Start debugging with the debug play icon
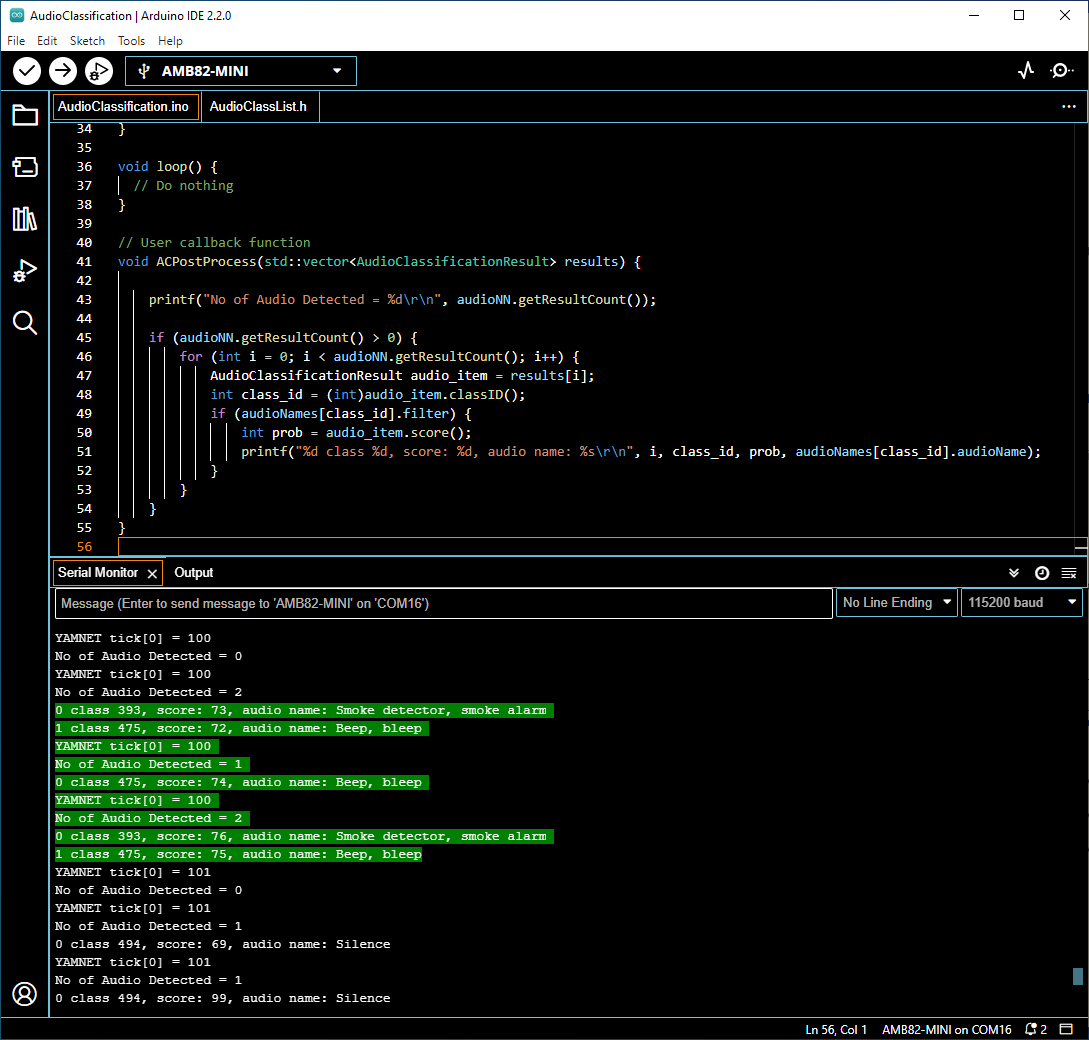This screenshot has width=1089, height=1040. pos(98,71)
